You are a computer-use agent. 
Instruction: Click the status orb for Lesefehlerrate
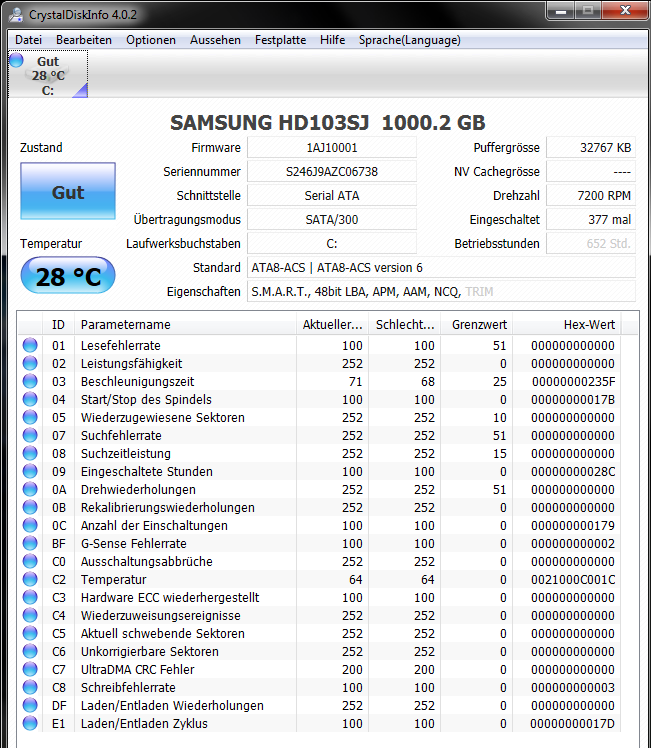[x=30, y=345]
